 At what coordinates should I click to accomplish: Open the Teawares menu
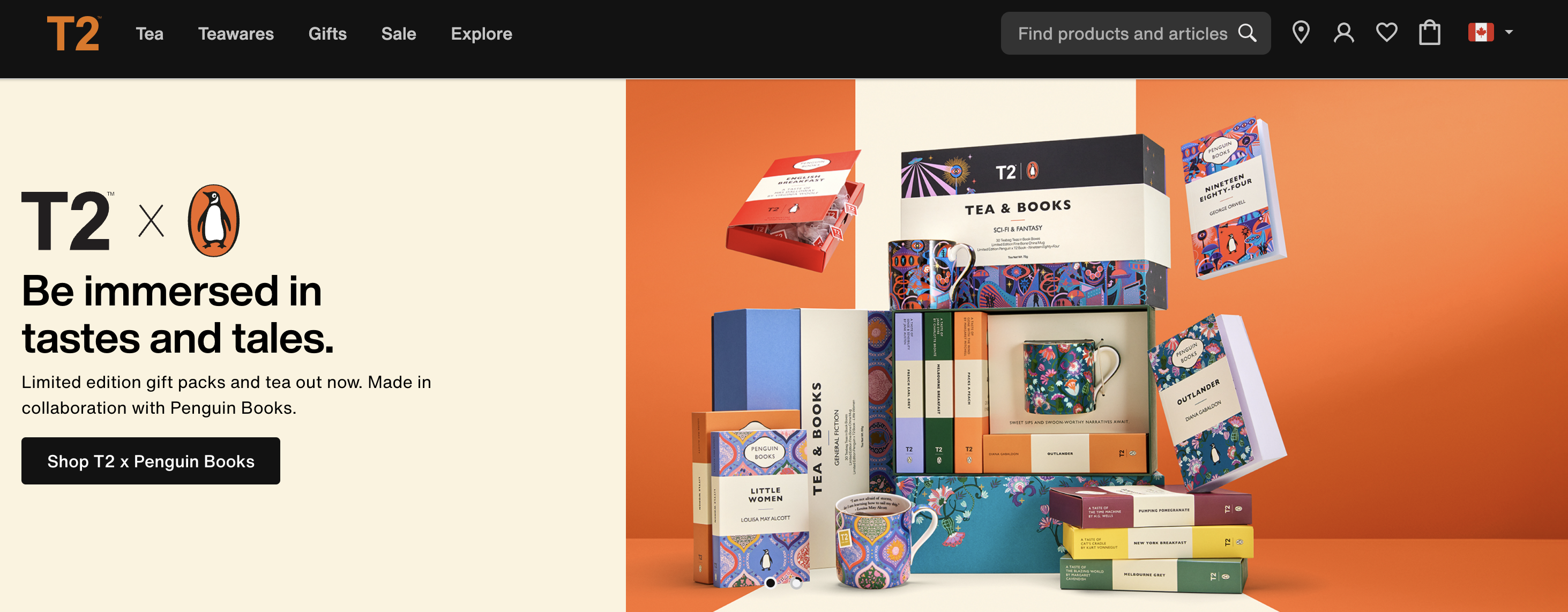[x=236, y=33]
